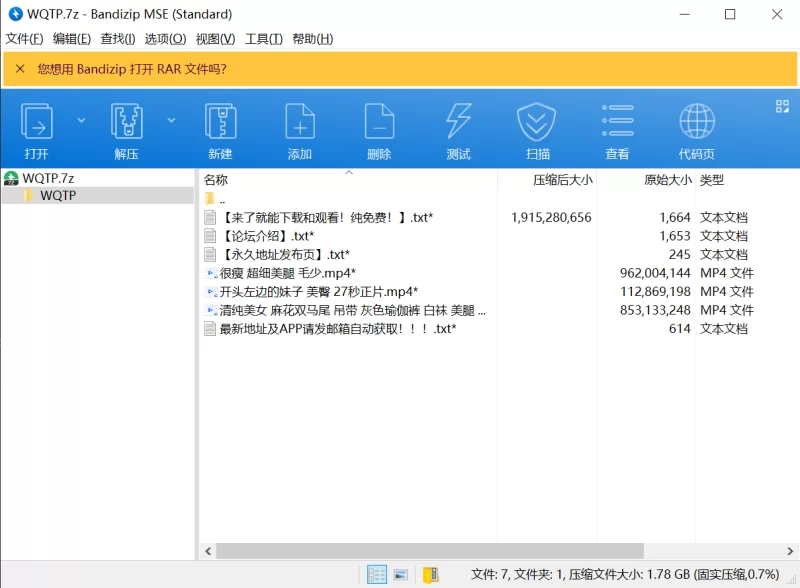Click the archive folder icon in status bar
Screen dimensions: 800x588
(x=431, y=575)
